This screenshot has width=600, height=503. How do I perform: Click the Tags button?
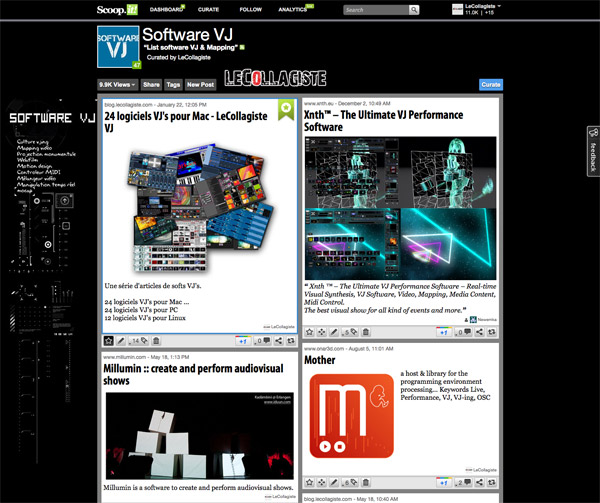(x=173, y=85)
